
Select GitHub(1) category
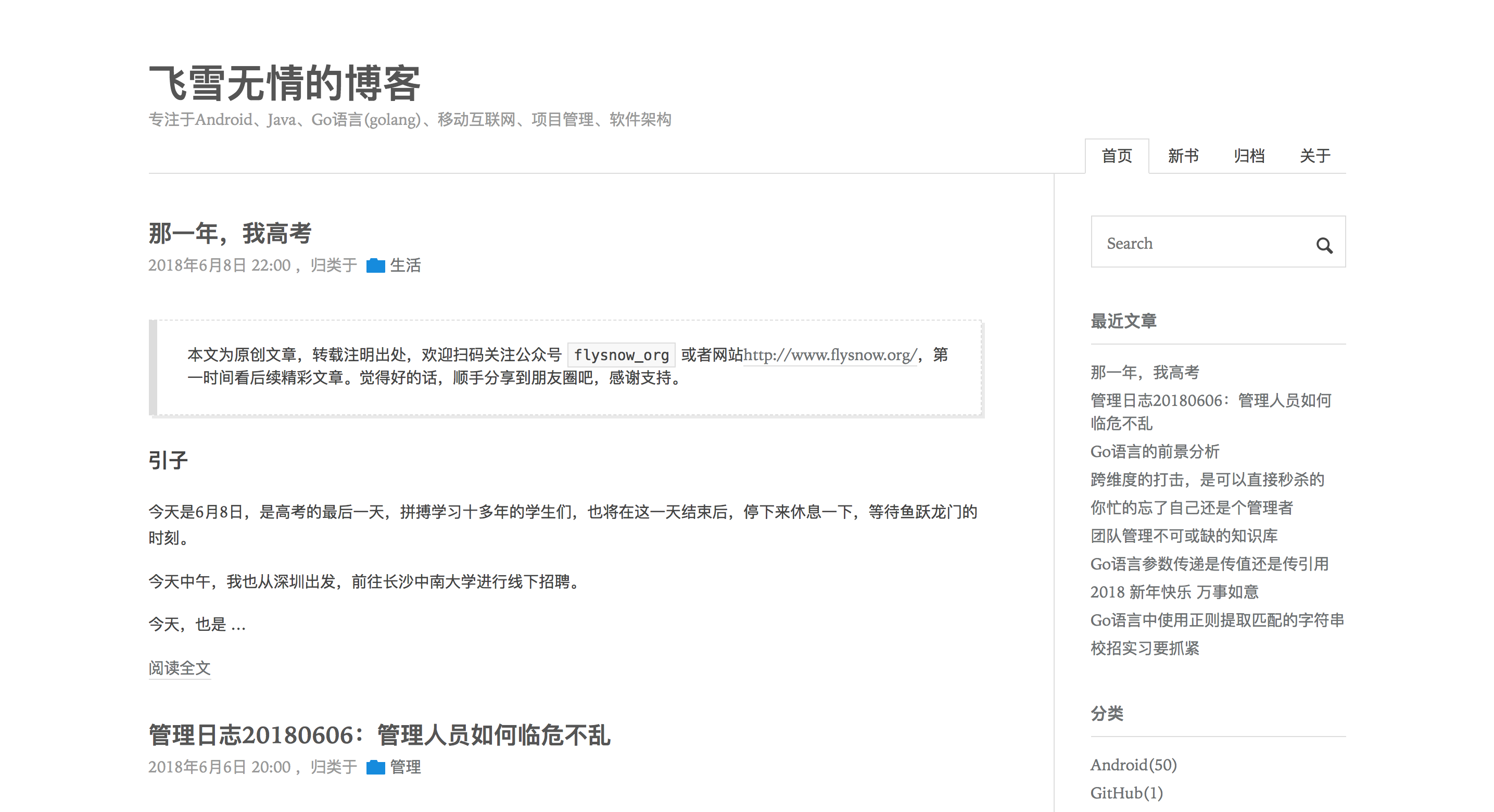[x=1126, y=793]
